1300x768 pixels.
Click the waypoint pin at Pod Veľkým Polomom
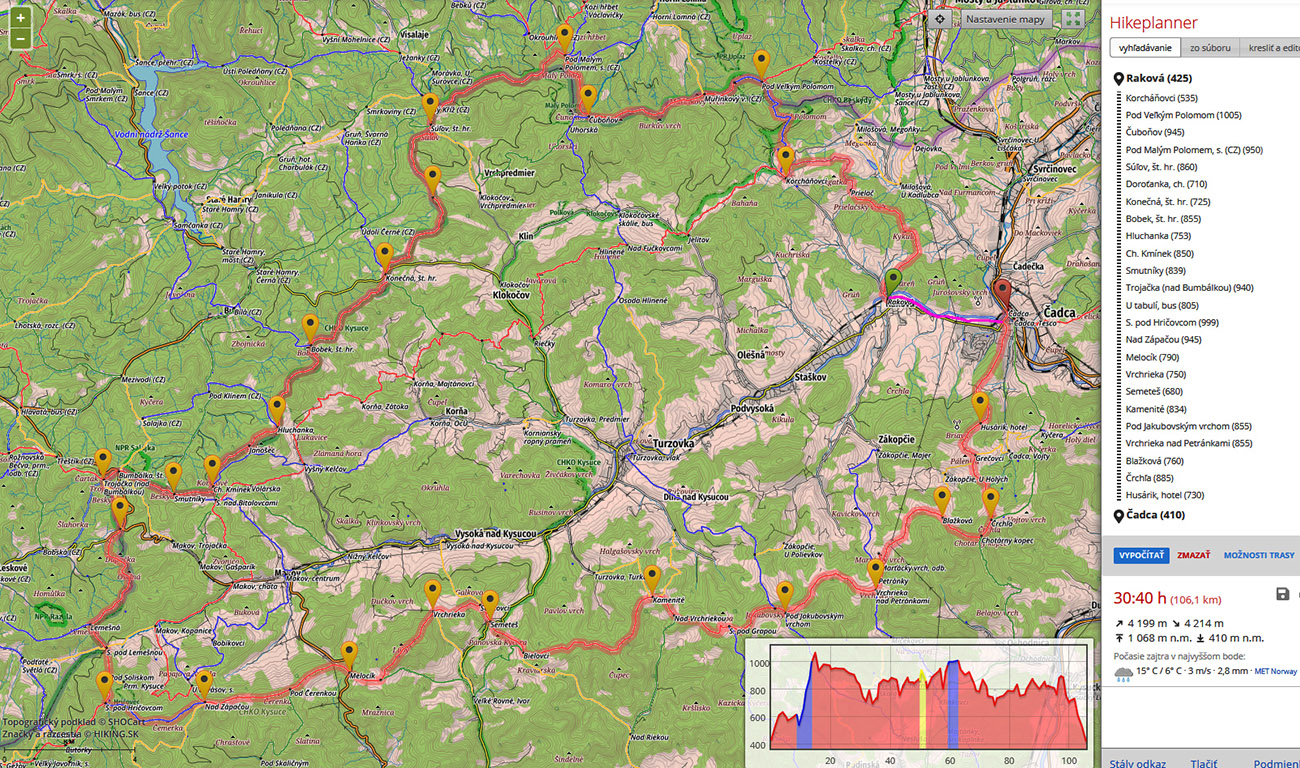coord(762,63)
